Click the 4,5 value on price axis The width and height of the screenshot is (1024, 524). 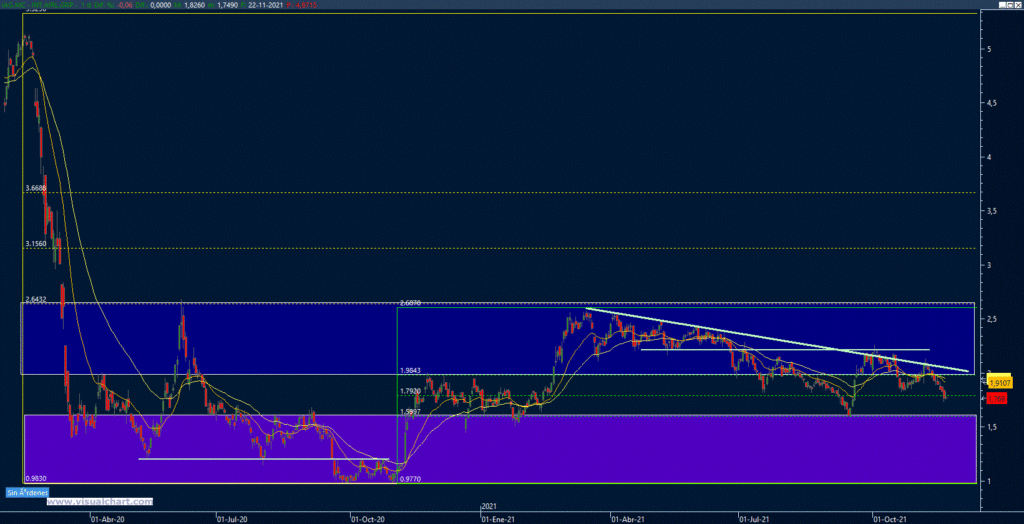991,103
